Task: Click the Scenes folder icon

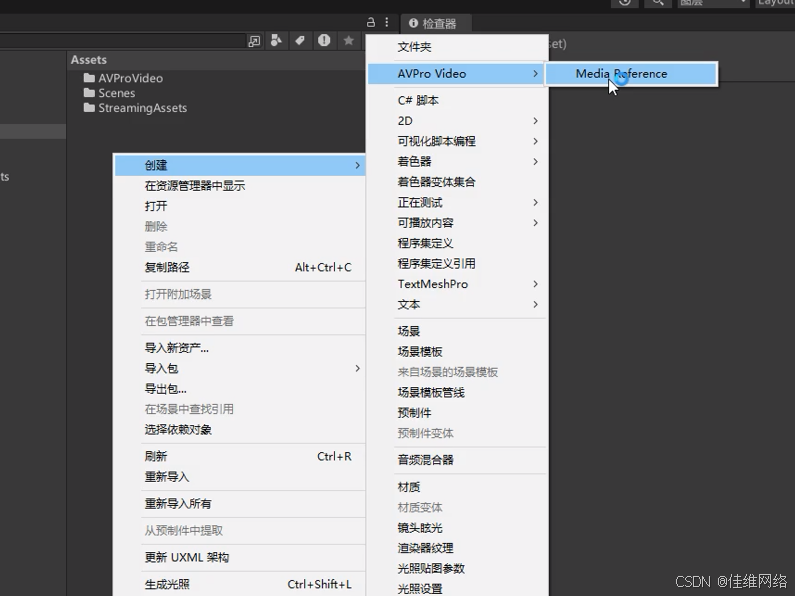Action: [89, 92]
